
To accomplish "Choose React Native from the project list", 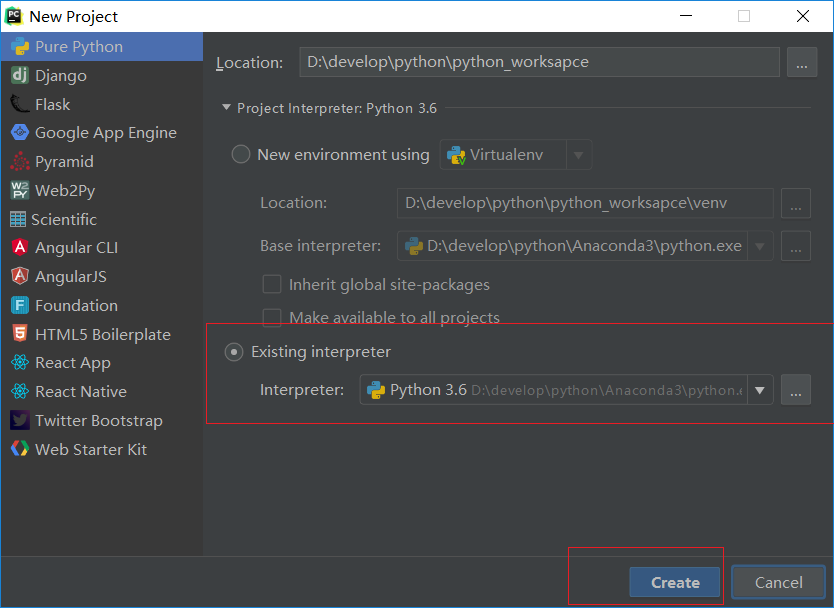I will click(x=80, y=392).
